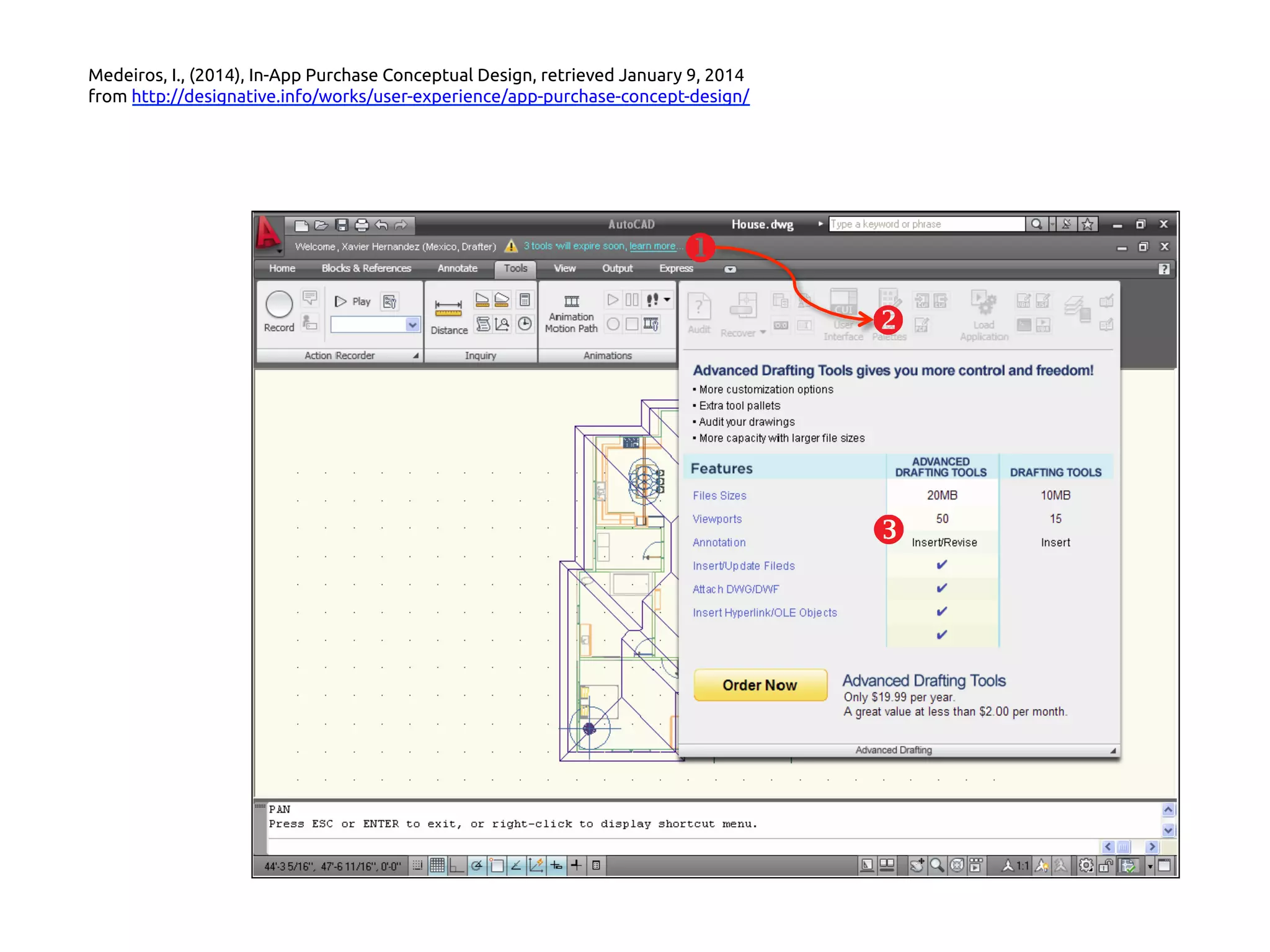Click the Plot printer icon
This screenshot has width=1270, height=952.
362,225
